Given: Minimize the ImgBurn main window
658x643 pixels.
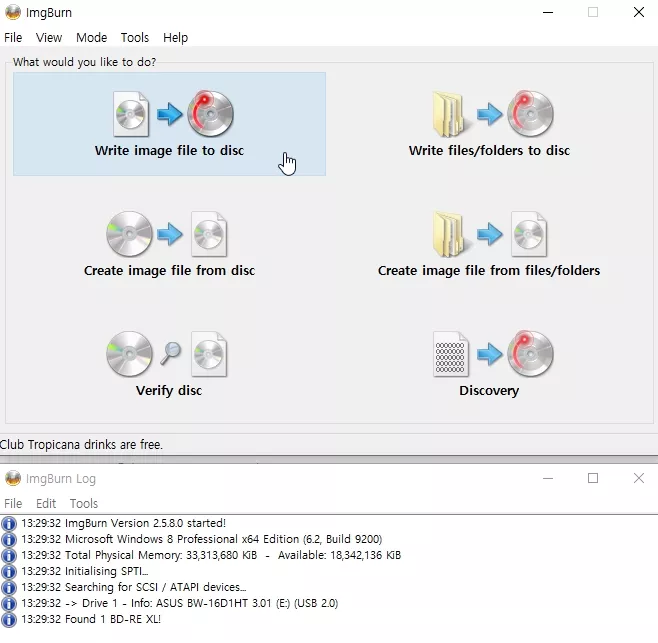Looking at the screenshot, I should tap(548, 12).
